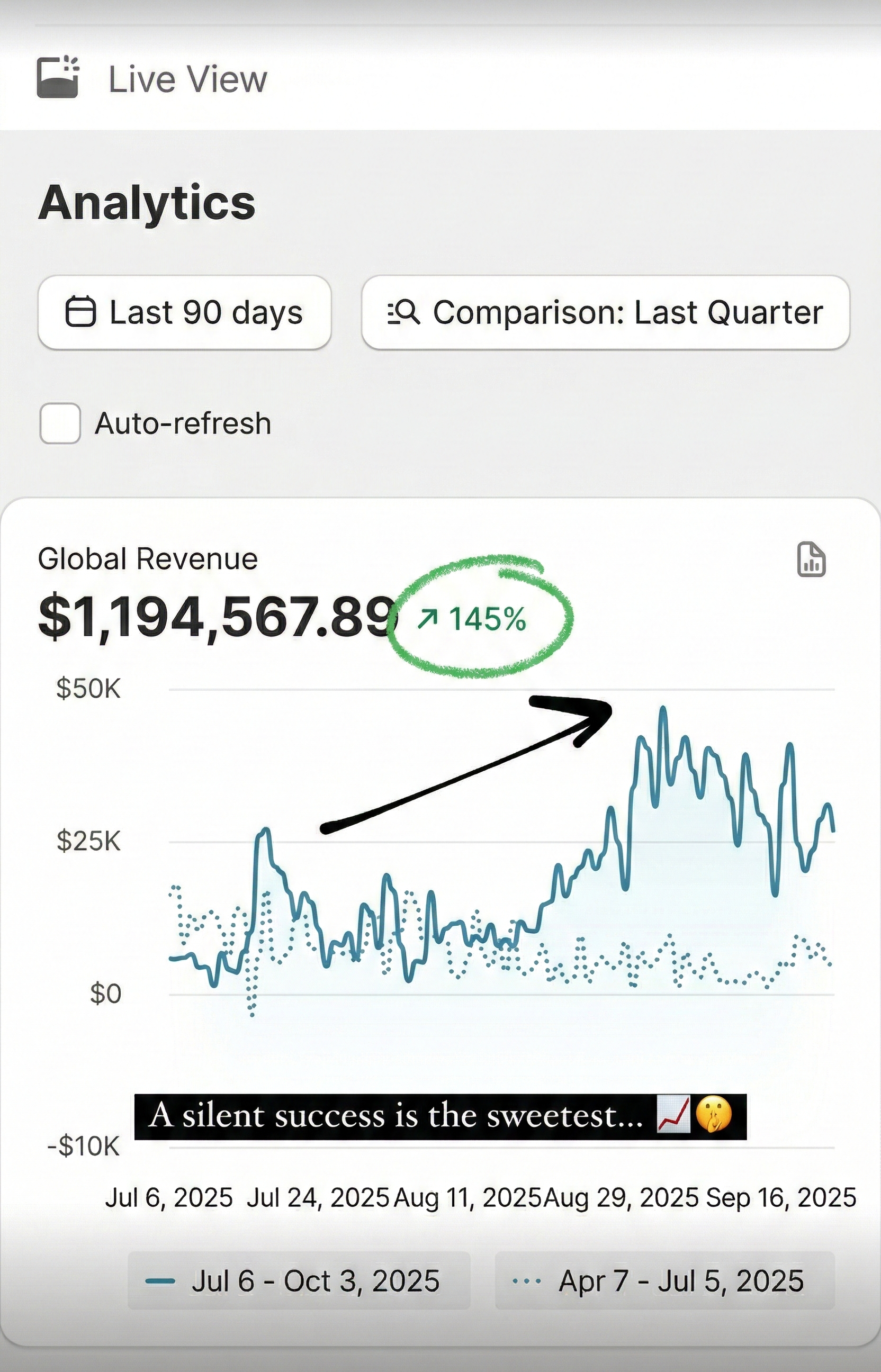Toggle the Jul 6 - Oct 3, 2025 series
This screenshot has width=881, height=1372.
300,1280
